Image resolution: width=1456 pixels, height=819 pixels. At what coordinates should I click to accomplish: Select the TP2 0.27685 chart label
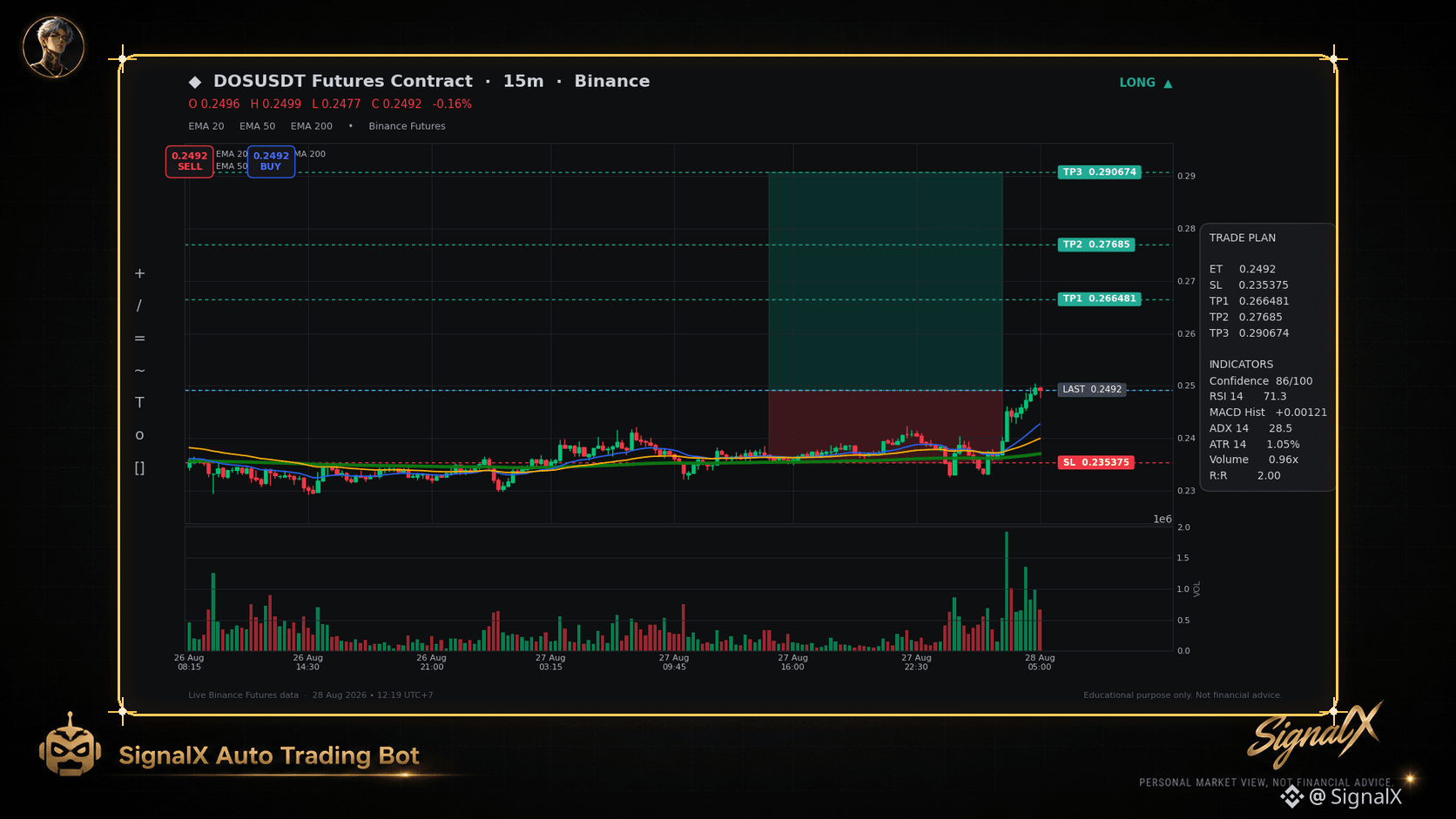[x=1096, y=245]
